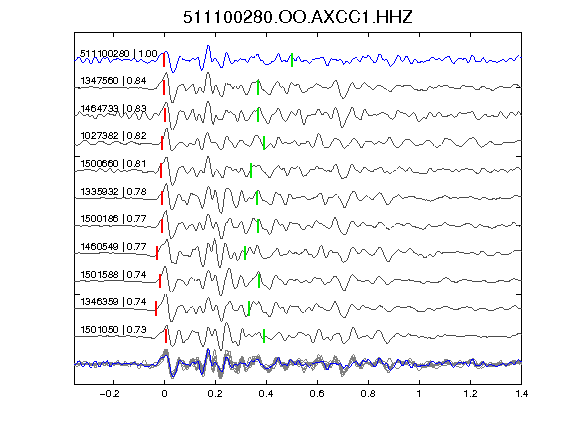This screenshot has height=432, width=576.
Task: Click the x-axis tick label 0.6
Action: [x=317, y=394]
